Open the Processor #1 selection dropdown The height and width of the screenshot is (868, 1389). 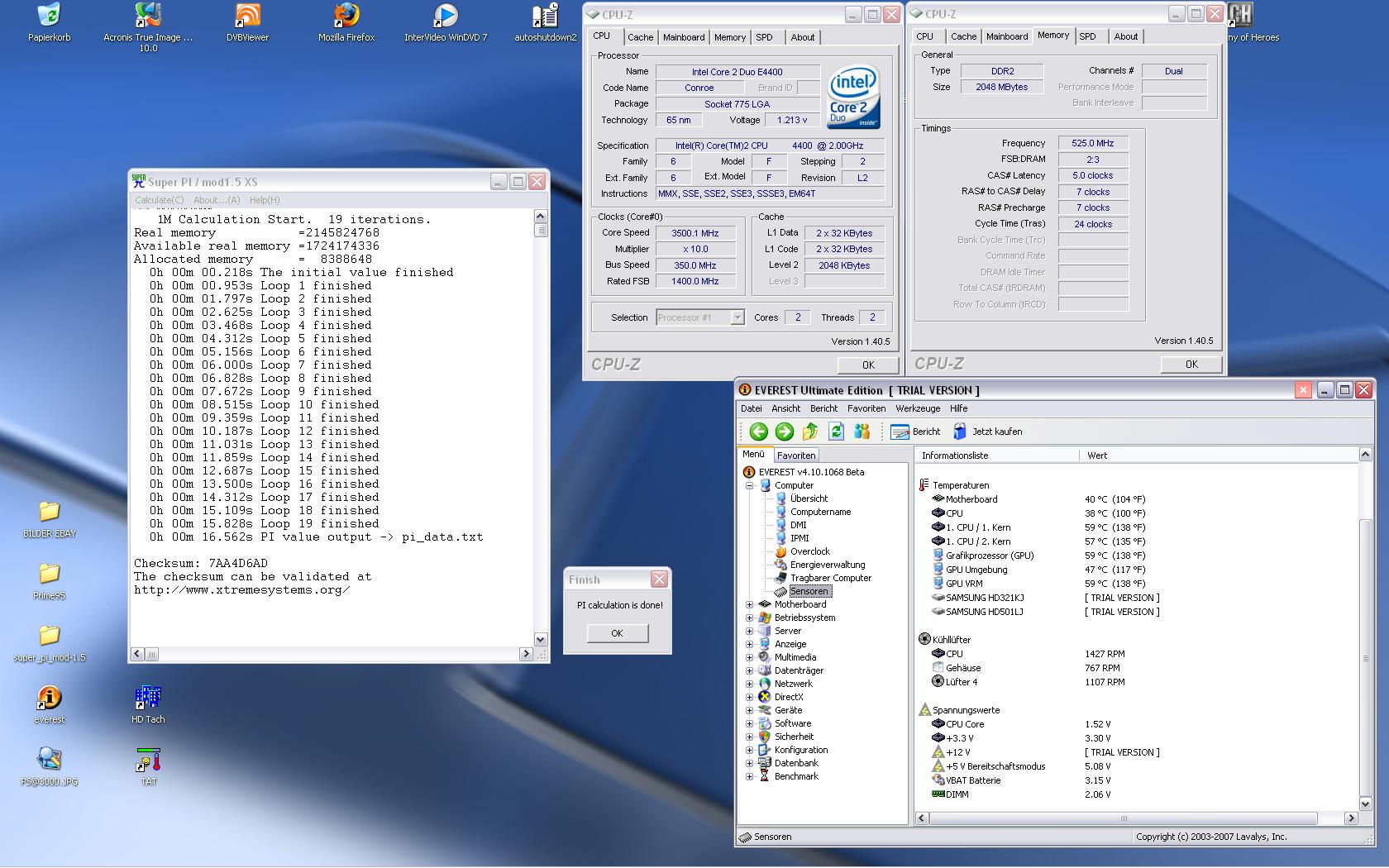(737, 317)
